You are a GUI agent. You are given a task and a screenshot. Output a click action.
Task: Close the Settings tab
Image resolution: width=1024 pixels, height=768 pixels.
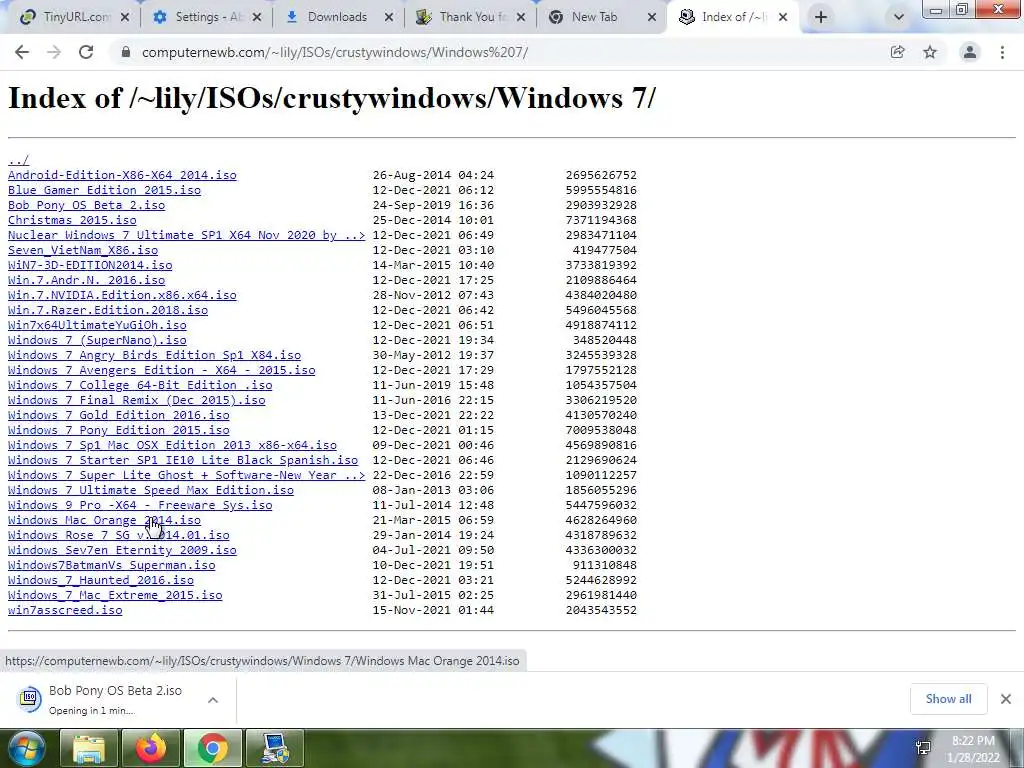(x=257, y=17)
